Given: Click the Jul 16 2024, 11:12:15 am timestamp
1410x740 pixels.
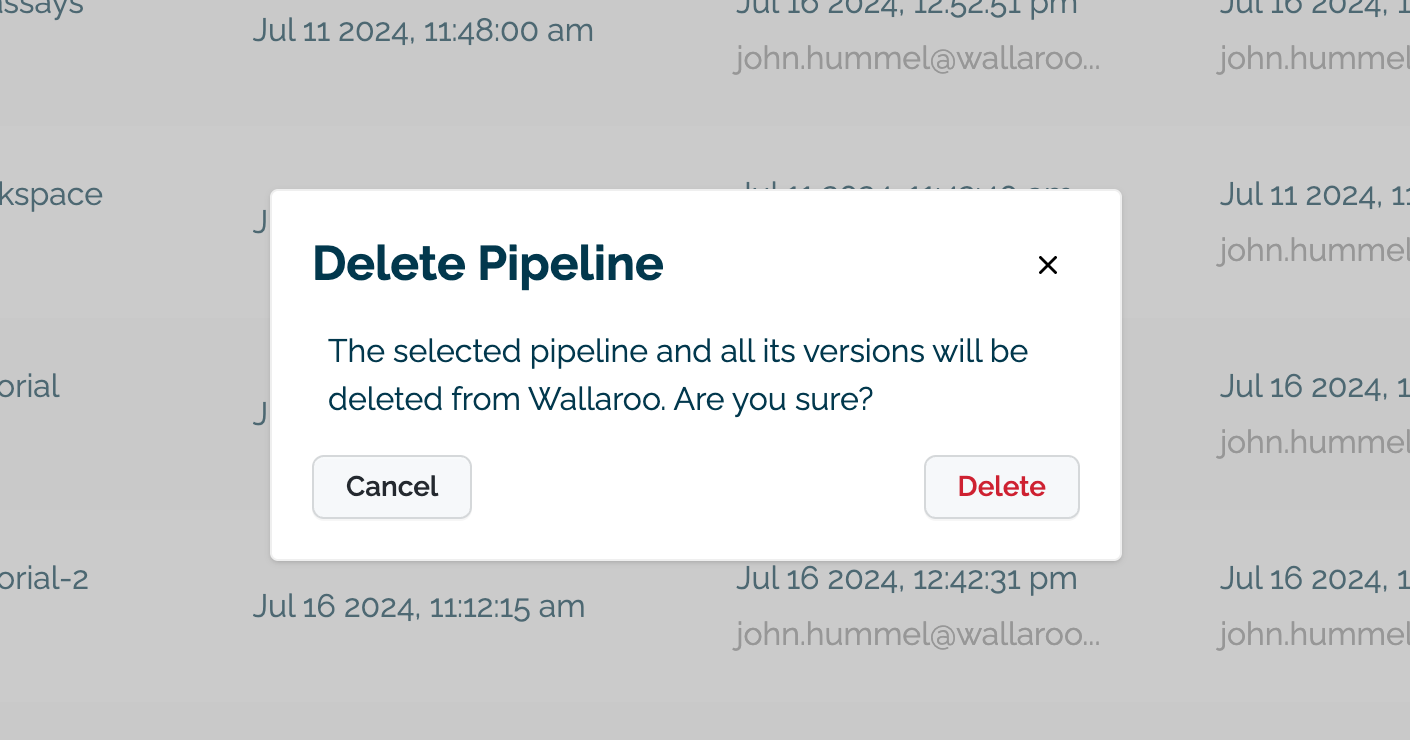Looking at the screenshot, I should point(418,606).
